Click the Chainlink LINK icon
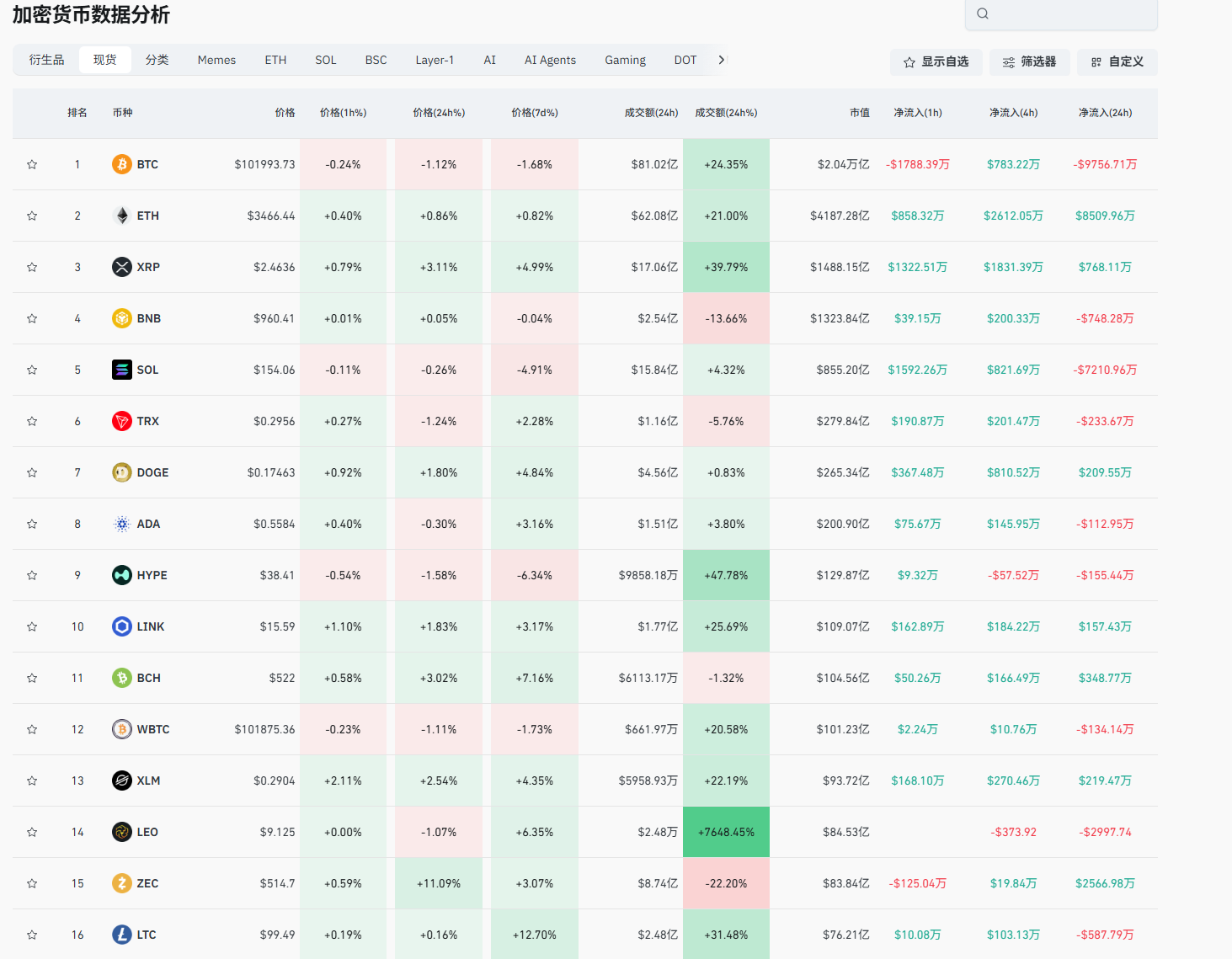Viewport: 1232px width, 959px height. point(122,626)
